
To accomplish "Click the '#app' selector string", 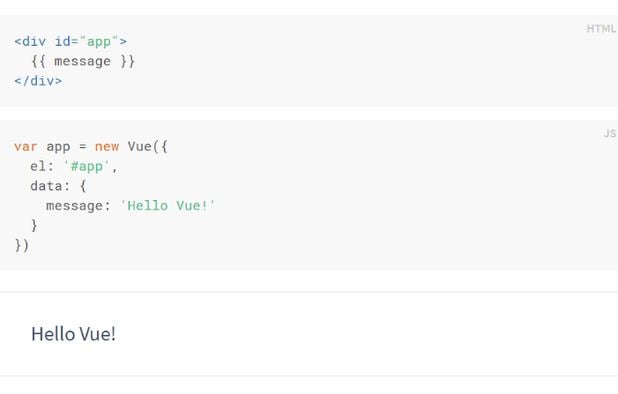I will click(x=86, y=166).
